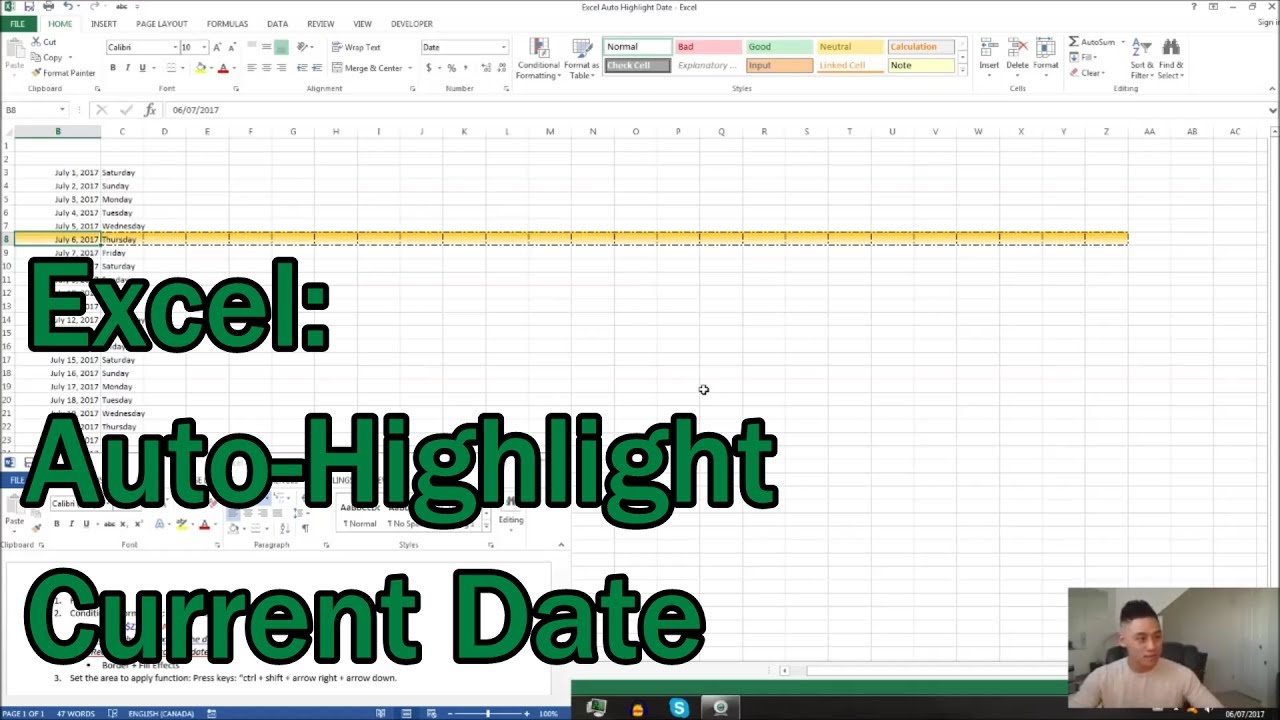The height and width of the screenshot is (720, 1280).
Task: Click the AutoSum sigma icon
Action: [1074, 42]
